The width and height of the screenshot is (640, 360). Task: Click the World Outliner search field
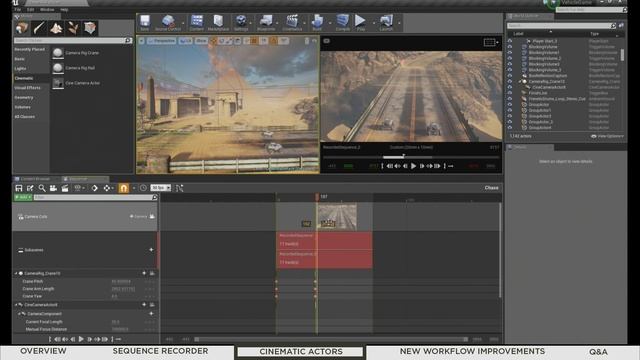click(561, 26)
